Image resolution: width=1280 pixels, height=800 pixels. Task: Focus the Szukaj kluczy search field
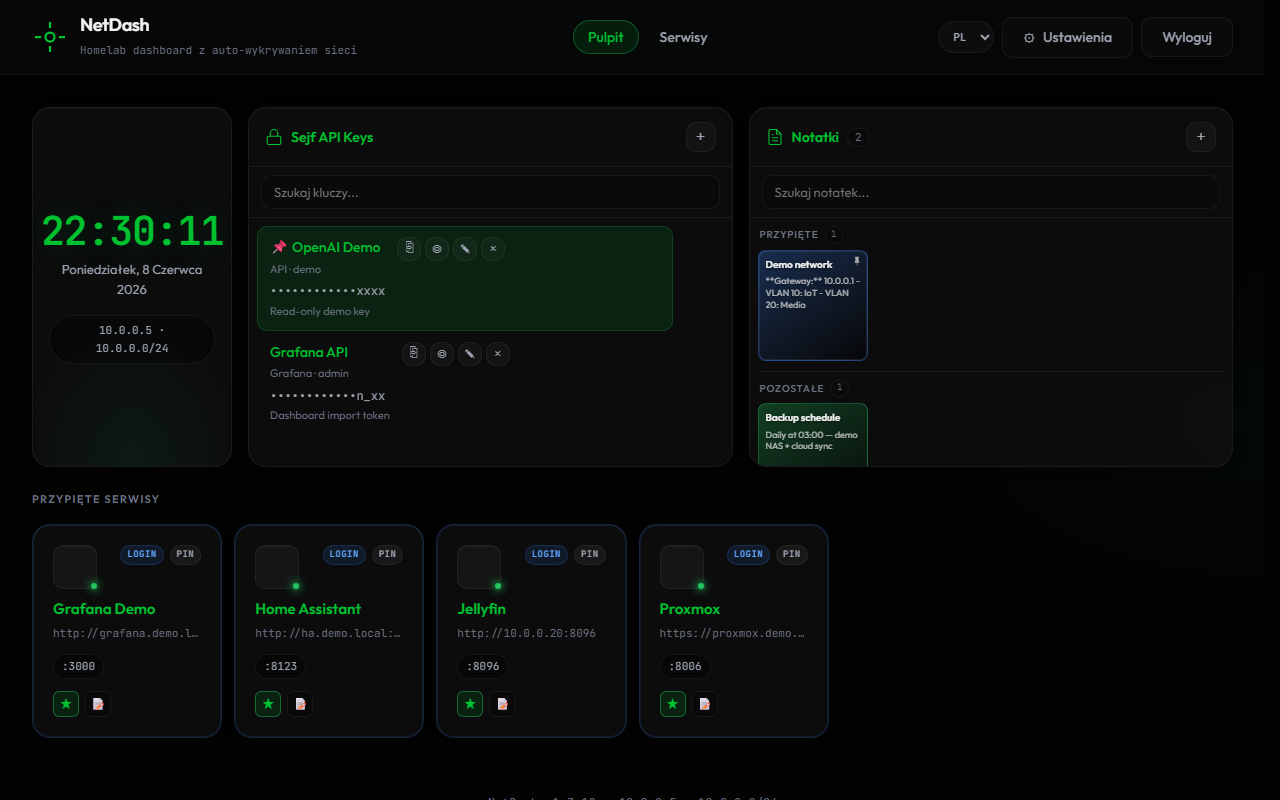coord(490,192)
